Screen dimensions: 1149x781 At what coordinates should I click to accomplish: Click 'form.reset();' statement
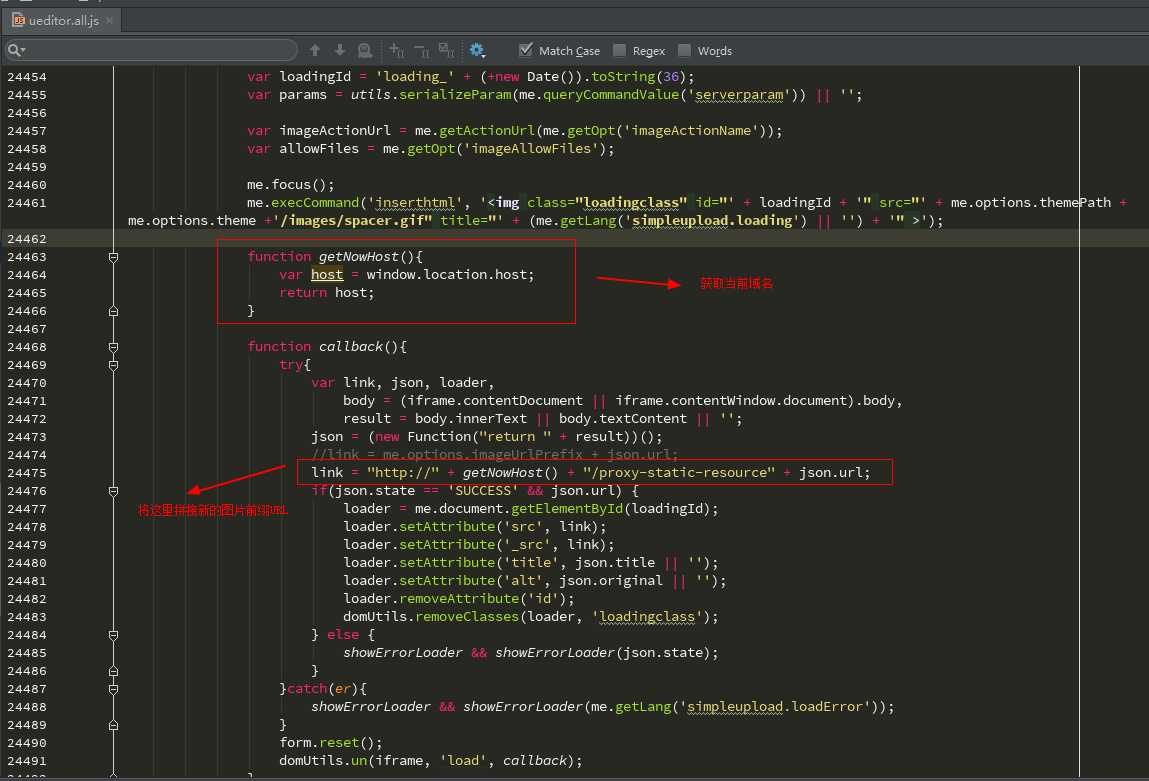point(330,743)
